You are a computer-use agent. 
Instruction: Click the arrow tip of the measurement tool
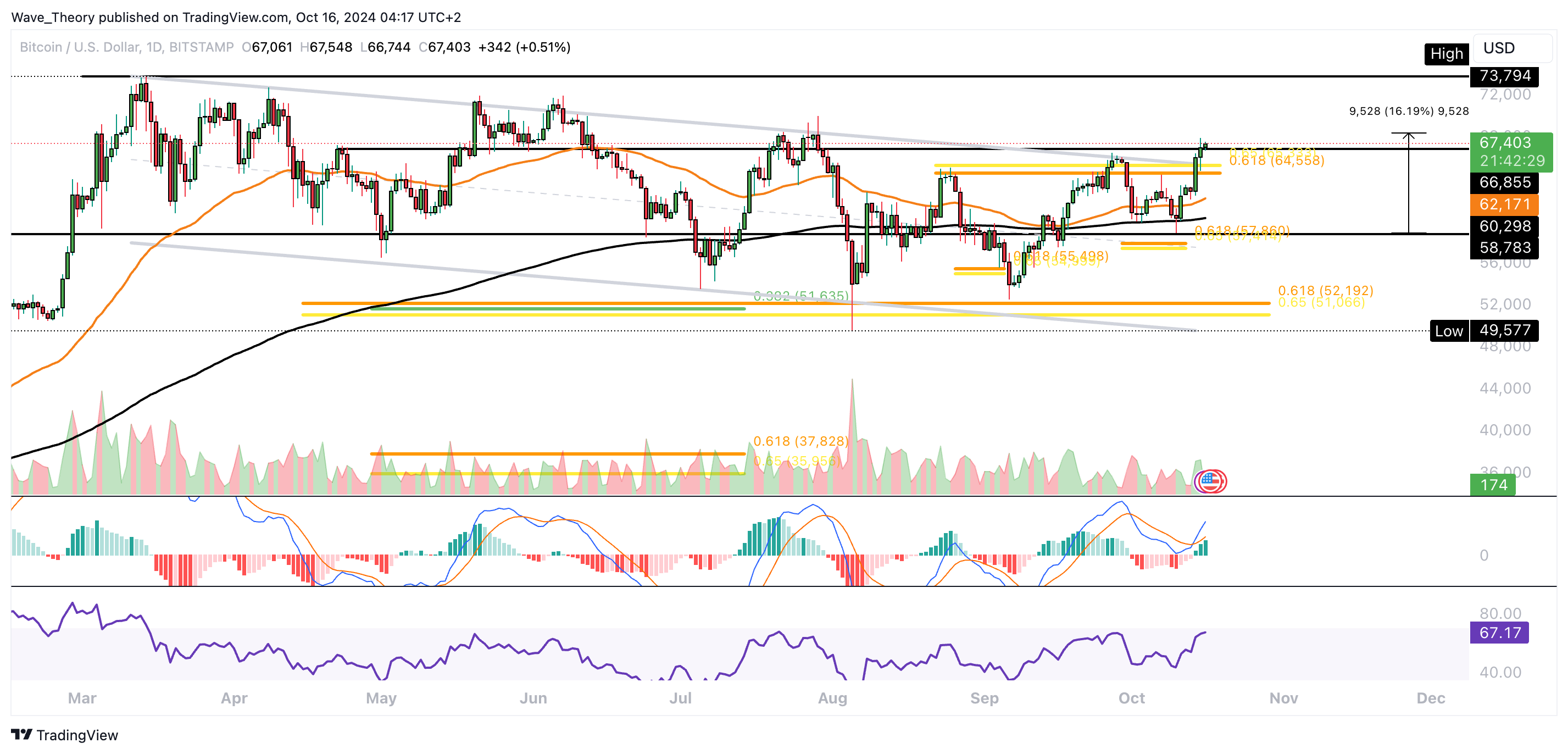pyautogui.click(x=1408, y=134)
